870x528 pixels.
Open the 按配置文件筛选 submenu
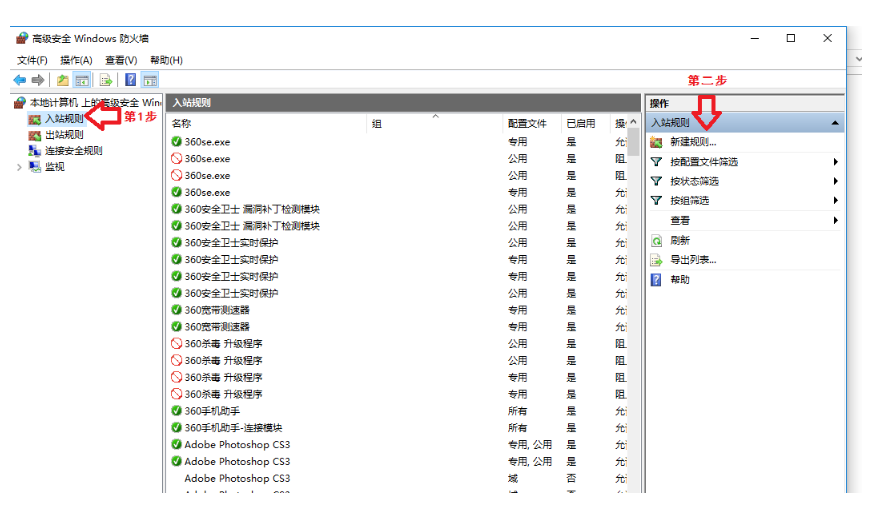744,162
